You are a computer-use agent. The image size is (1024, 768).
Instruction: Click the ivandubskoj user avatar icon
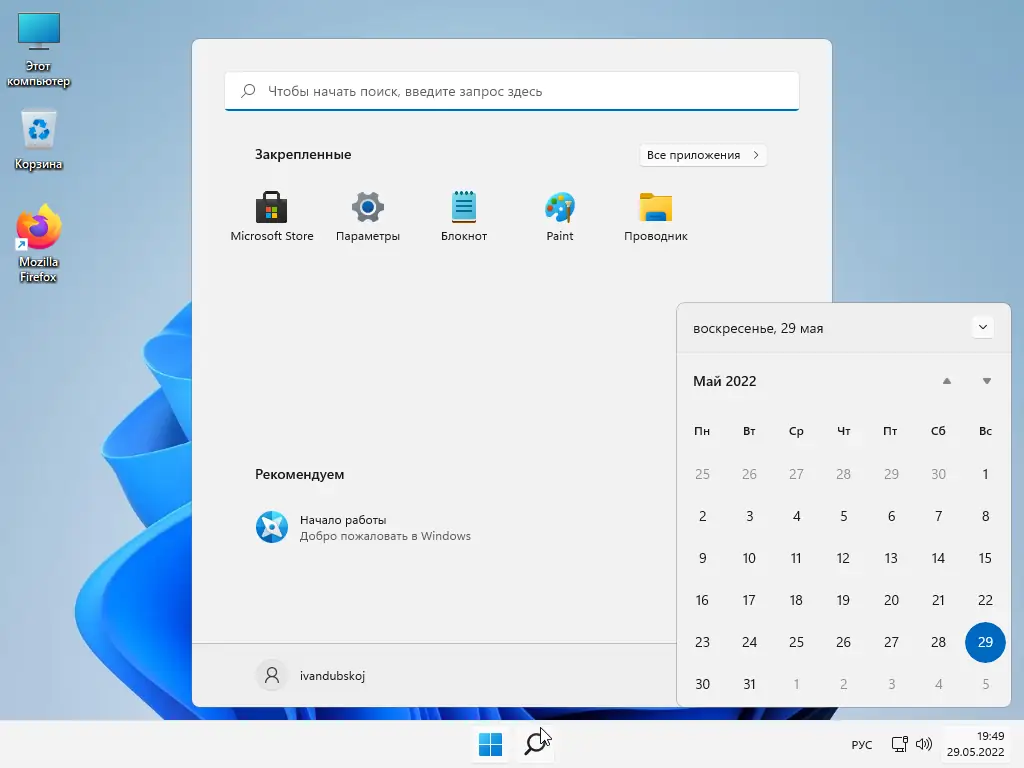point(272,675)
